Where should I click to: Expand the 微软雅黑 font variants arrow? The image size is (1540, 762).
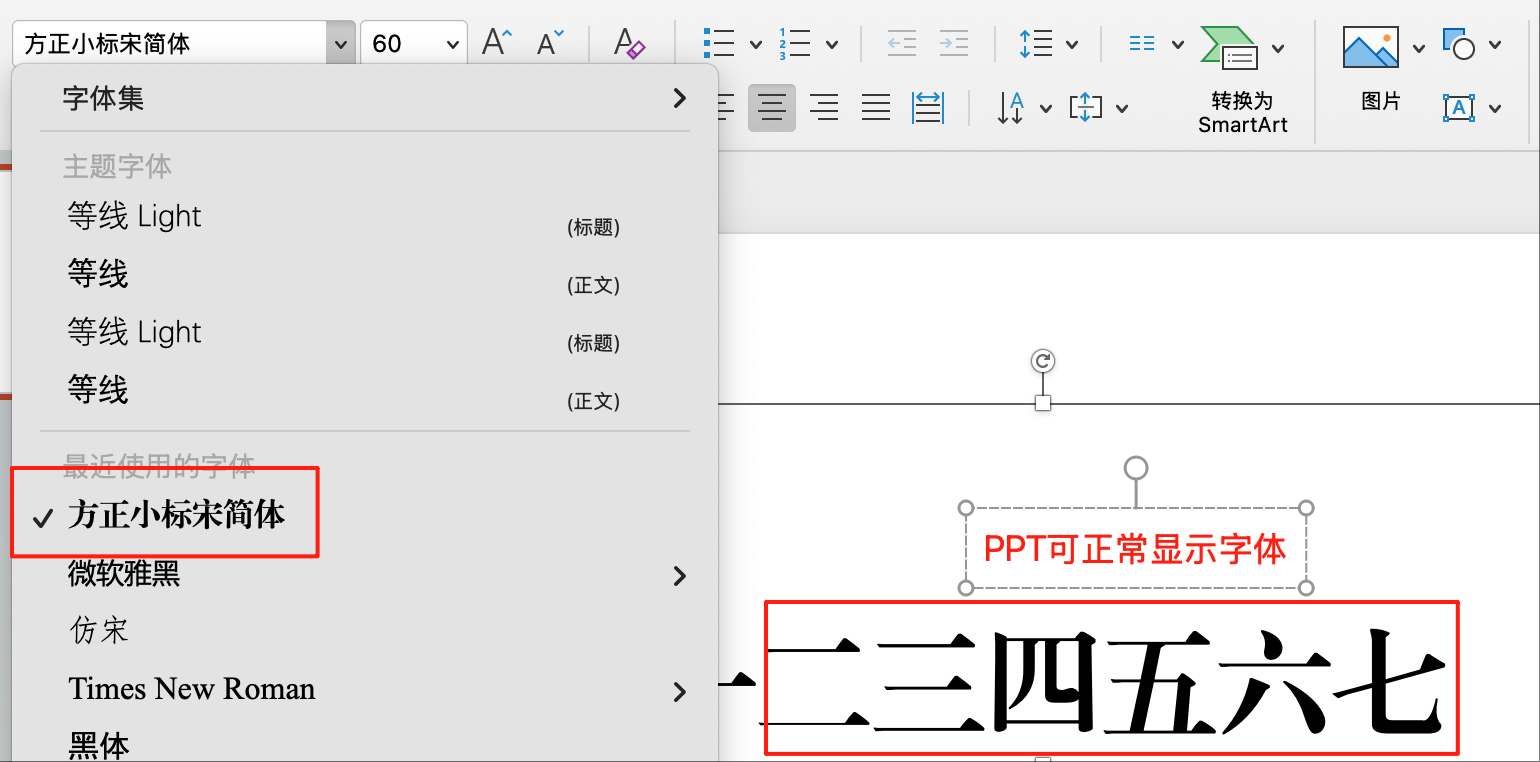point(680,575)
